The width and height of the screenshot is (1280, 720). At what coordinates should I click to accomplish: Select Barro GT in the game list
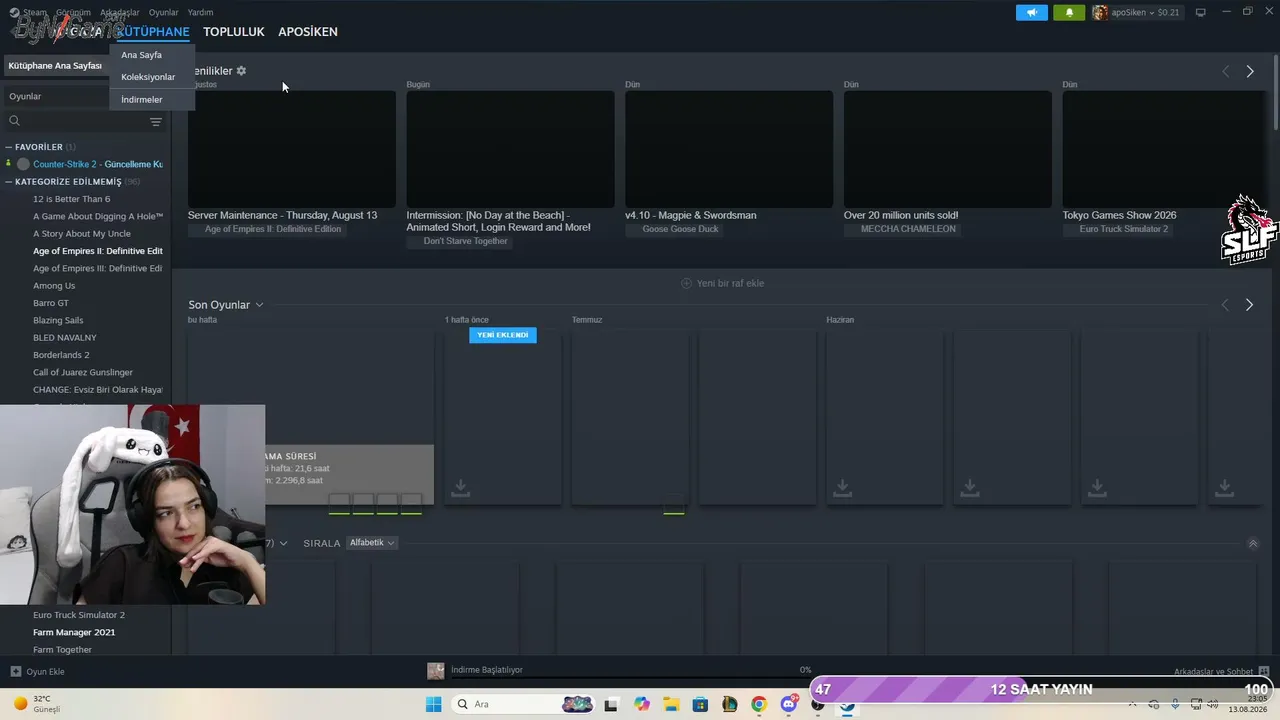coord(51,303)
